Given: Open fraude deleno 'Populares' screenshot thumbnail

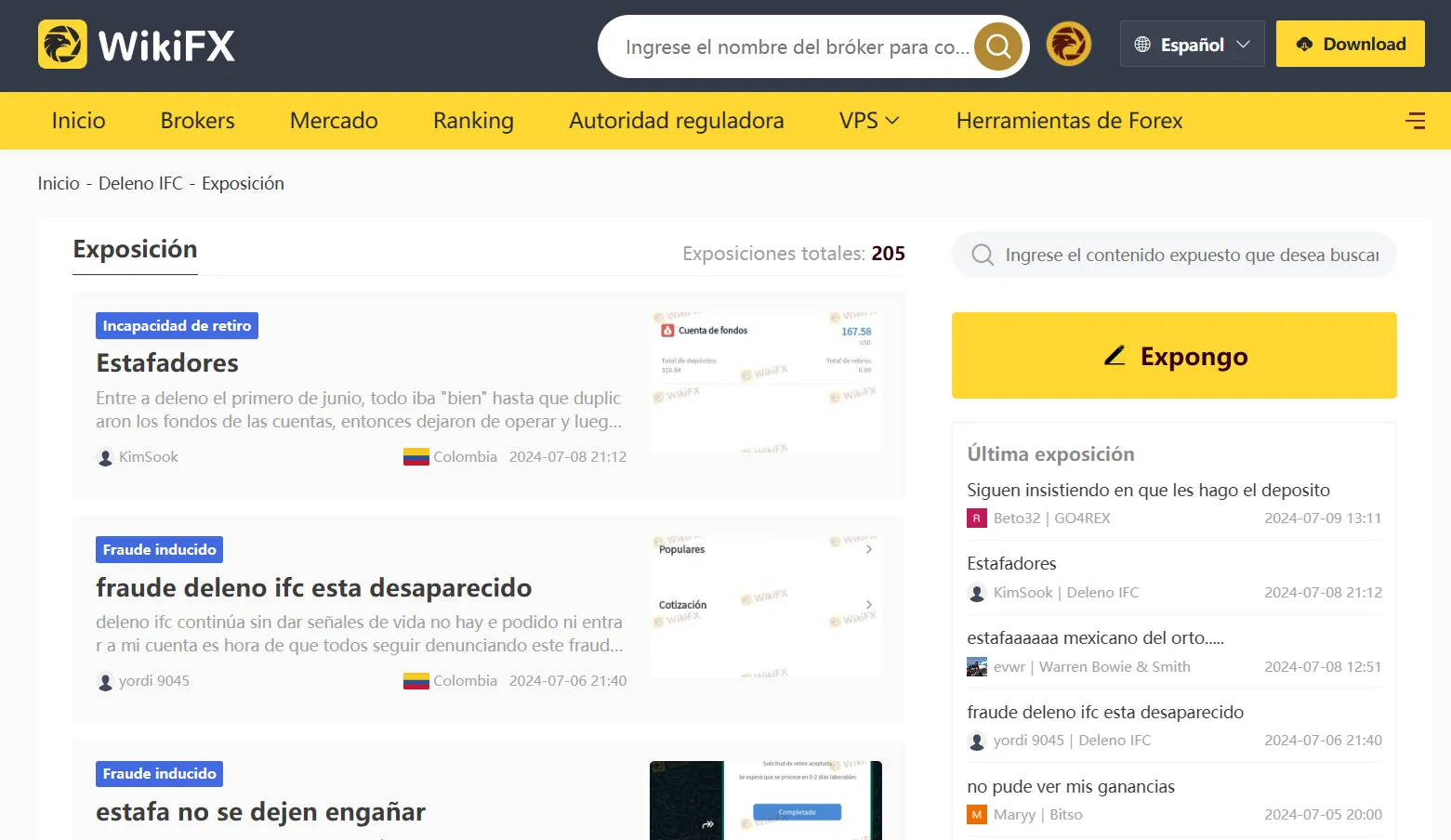Looking at the screenshot, I should (766, 607).
